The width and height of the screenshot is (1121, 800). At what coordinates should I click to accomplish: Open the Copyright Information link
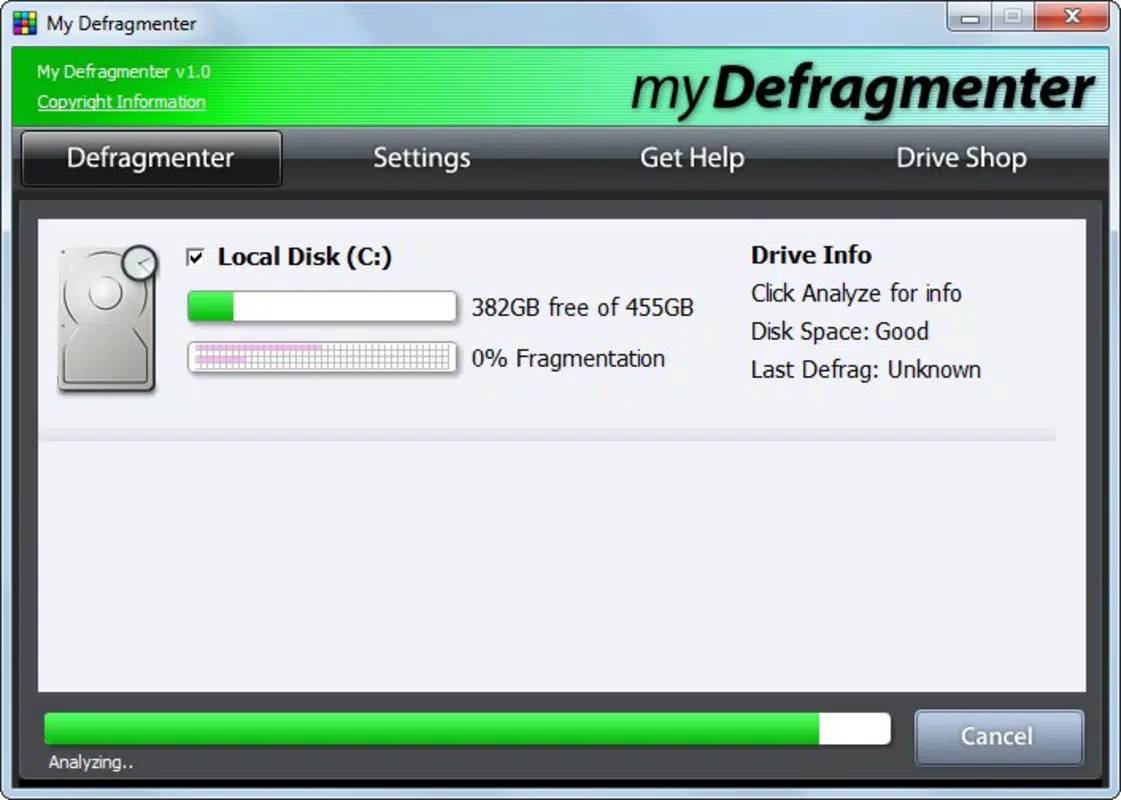coord(121,102)
